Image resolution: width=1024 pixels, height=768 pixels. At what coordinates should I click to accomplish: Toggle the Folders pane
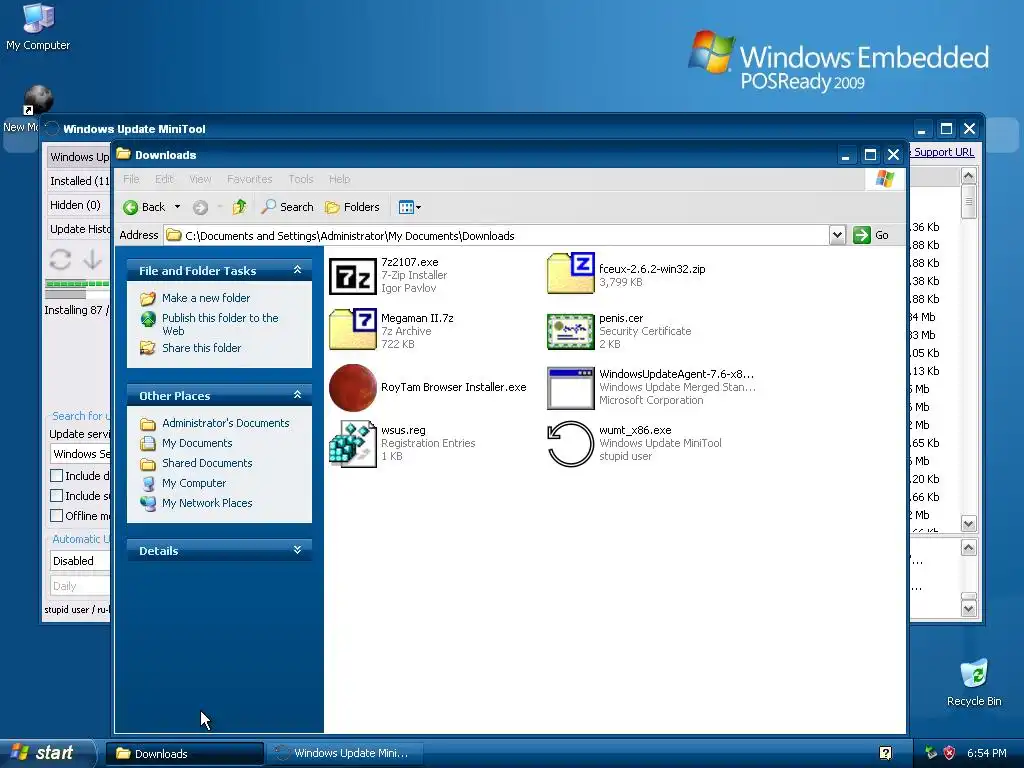[x=353, y=207]
